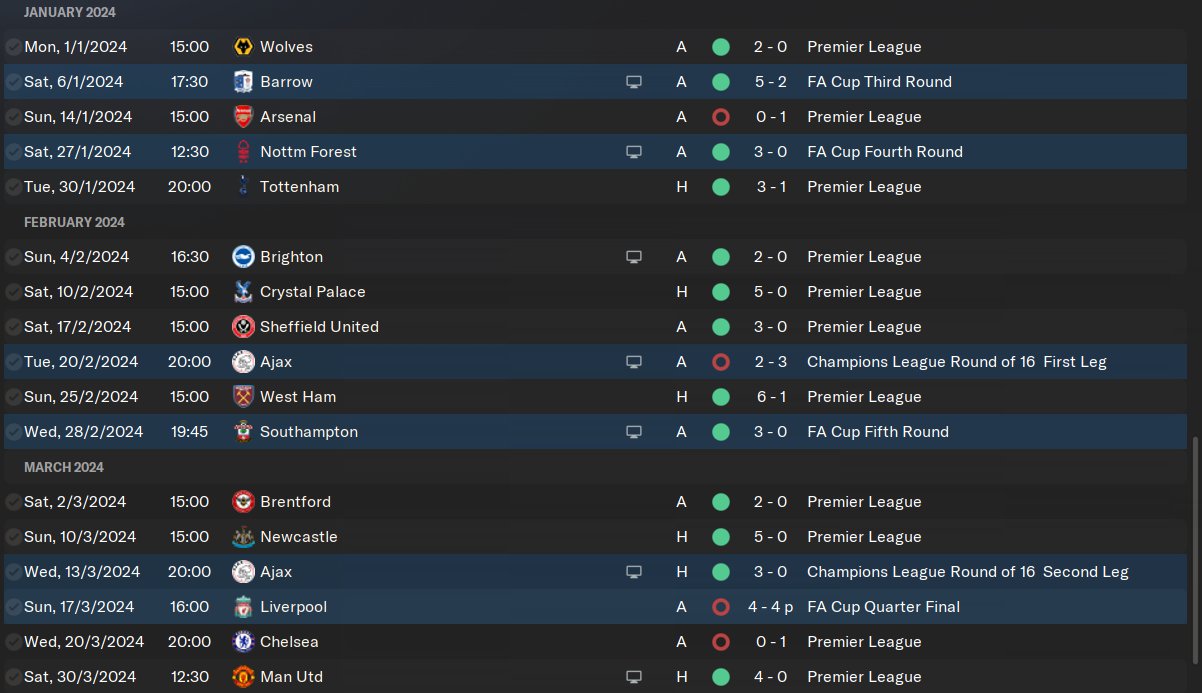This screenshot has height=693, width=1202.
Task: Click the green win indicator on West Ham row
Action: (720, 397)
